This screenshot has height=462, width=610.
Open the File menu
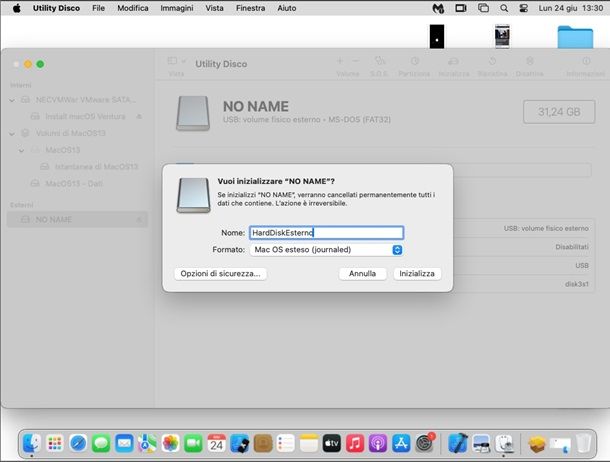click(98, 8)
